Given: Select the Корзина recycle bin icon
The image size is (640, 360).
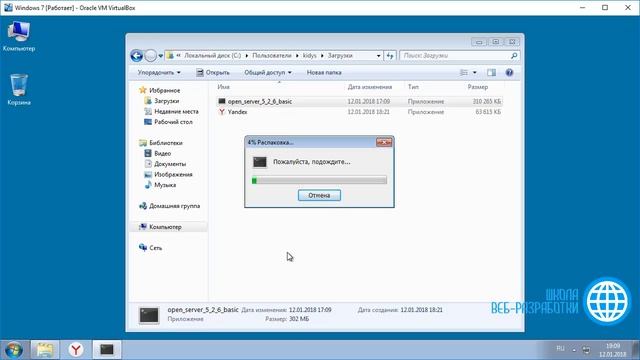Looking at the screenshot, I should pyautogui.click(x=19, y=90).
